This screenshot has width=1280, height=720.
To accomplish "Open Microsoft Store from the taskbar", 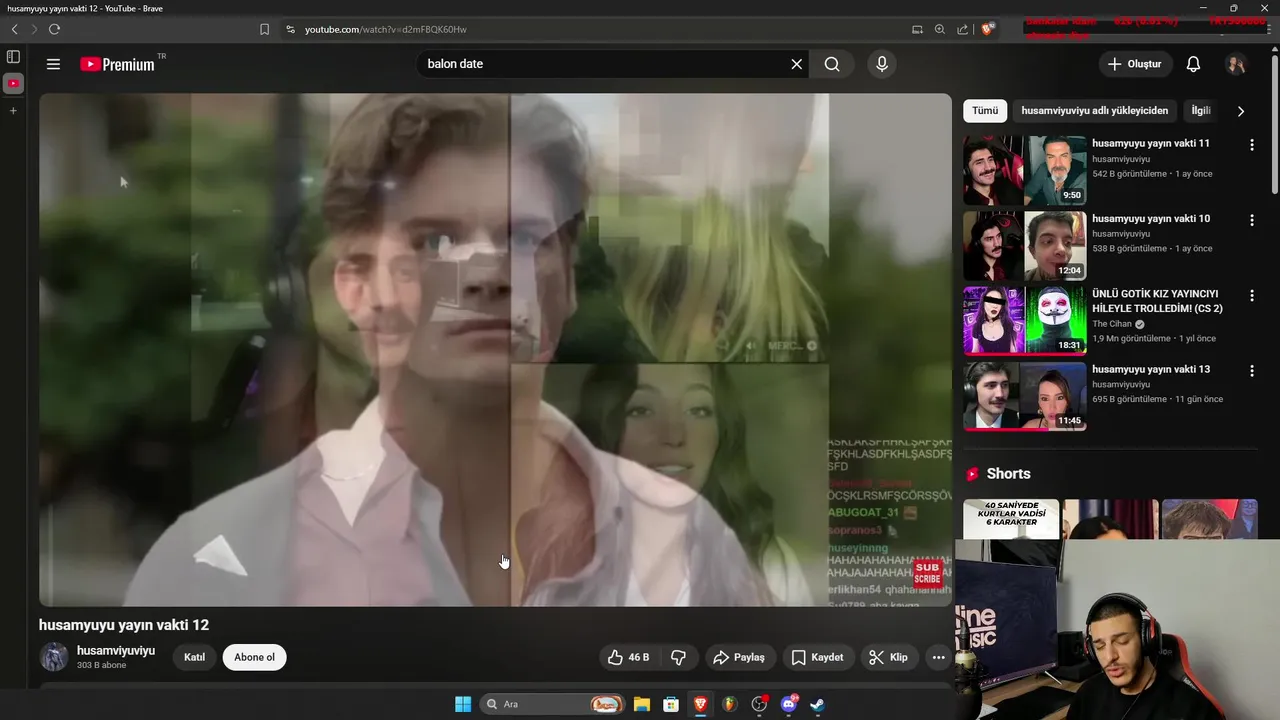I will (671, 704).
